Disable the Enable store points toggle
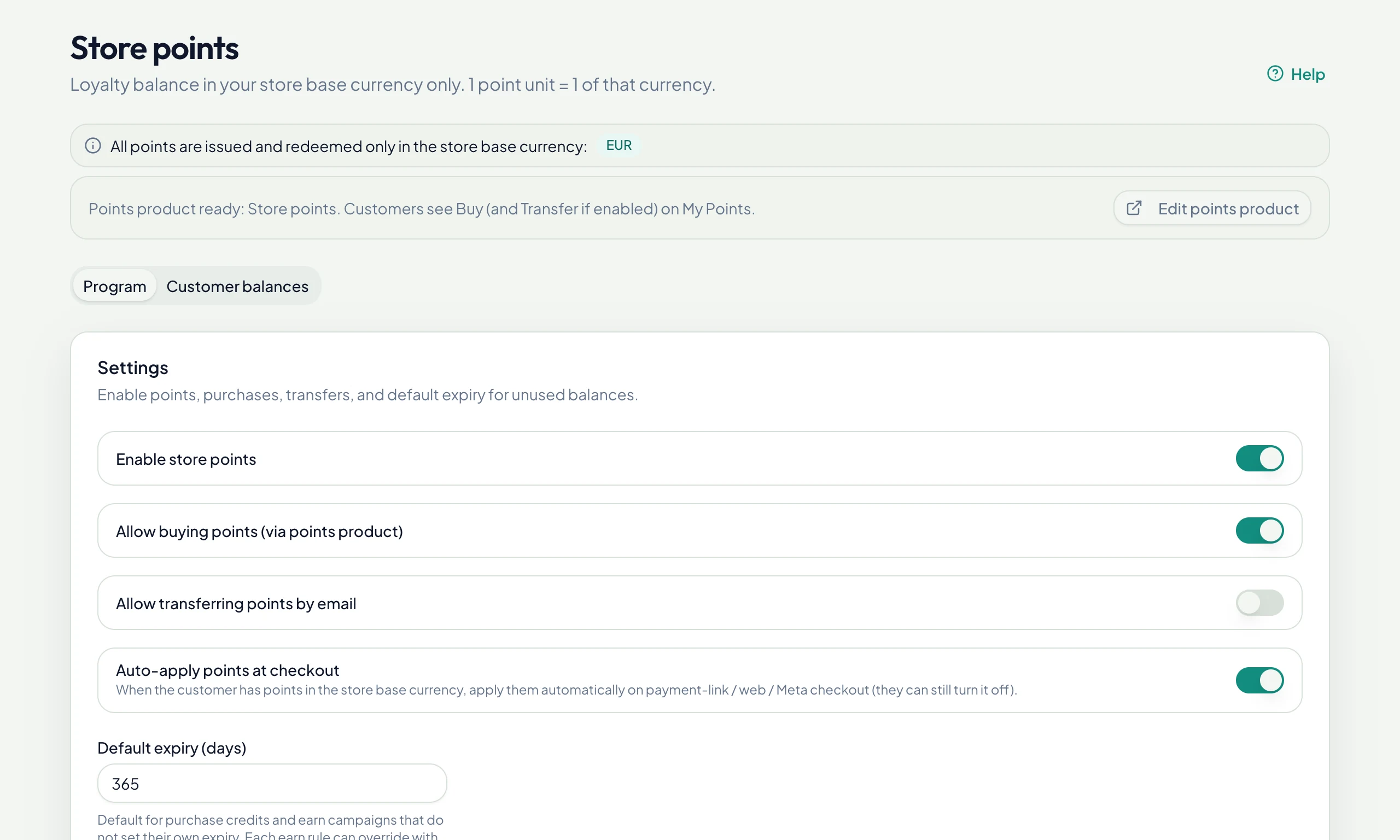The width and height of the screenshot is (1400, 840). [1259, 458]
